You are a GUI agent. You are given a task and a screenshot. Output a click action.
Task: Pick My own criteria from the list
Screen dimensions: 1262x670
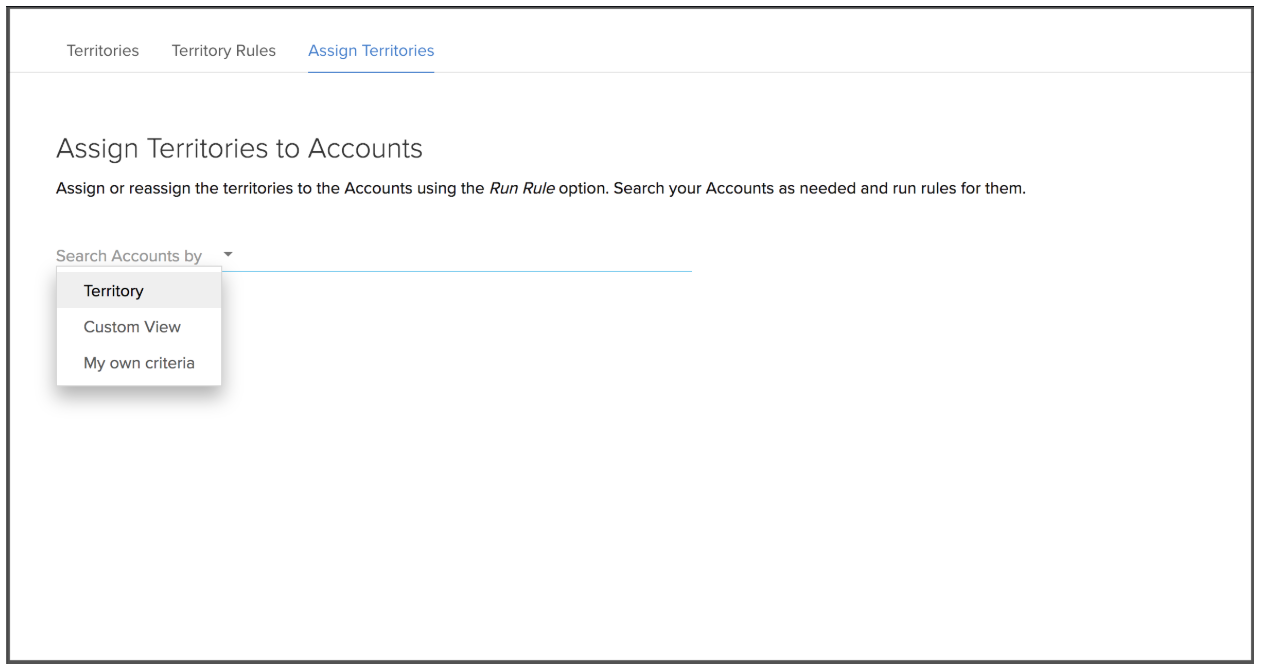tap(139, 363)
